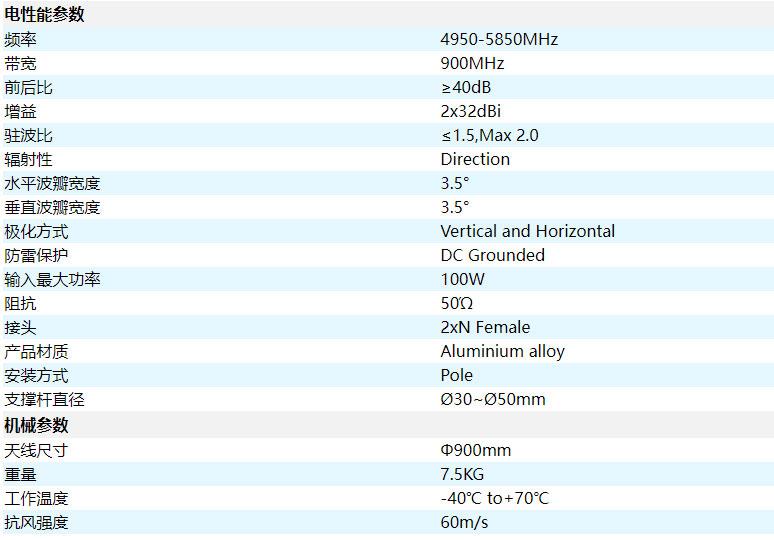The height and width of the screenshot is (540, 774).
Task: Select the DC Grounded lightning protection value
Action: pyautogui.click(x=492, y=256)
